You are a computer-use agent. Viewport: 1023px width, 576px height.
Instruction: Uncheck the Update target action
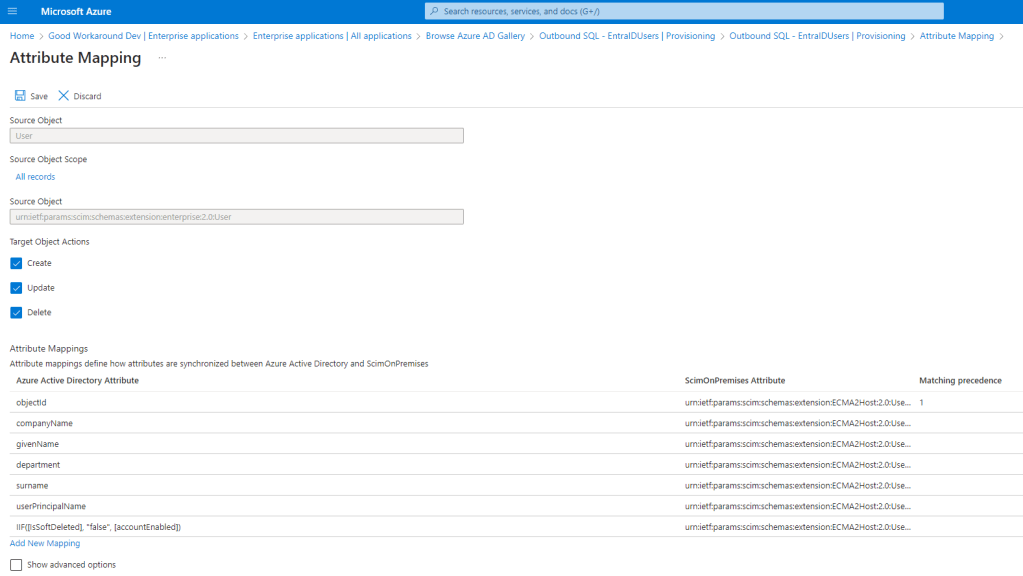(x=16, y=288)
